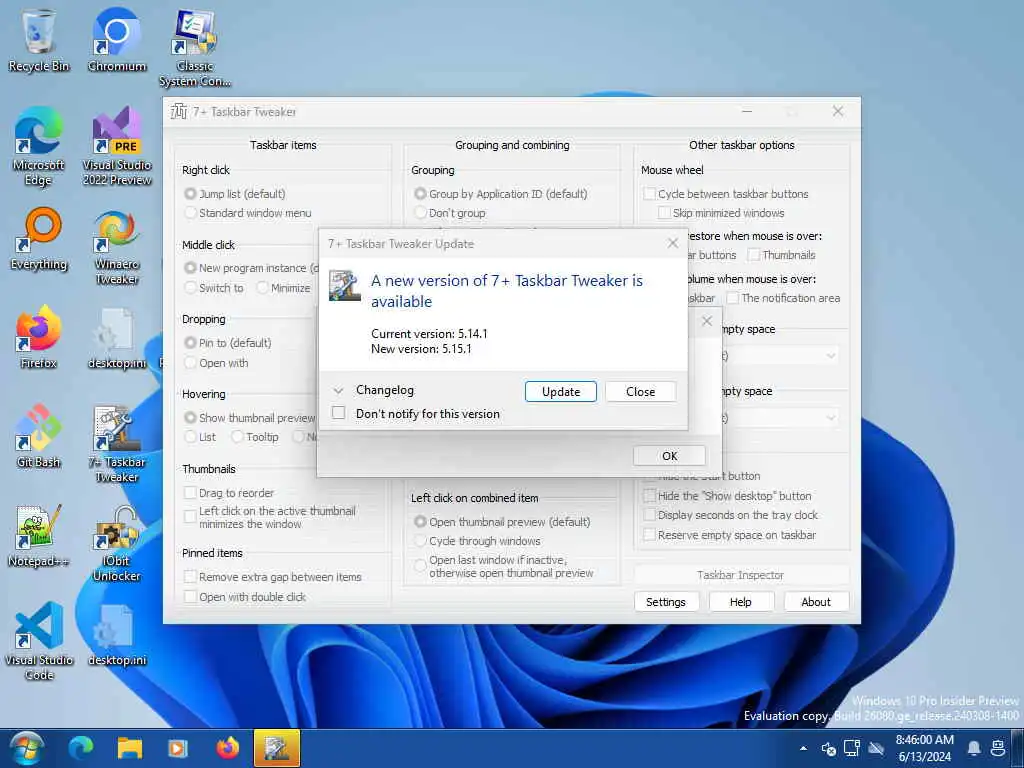Enable 'The notification area' volume checkbox
Image resolution: width=1024 pixels, height=768 pixels.
[733, 298]
